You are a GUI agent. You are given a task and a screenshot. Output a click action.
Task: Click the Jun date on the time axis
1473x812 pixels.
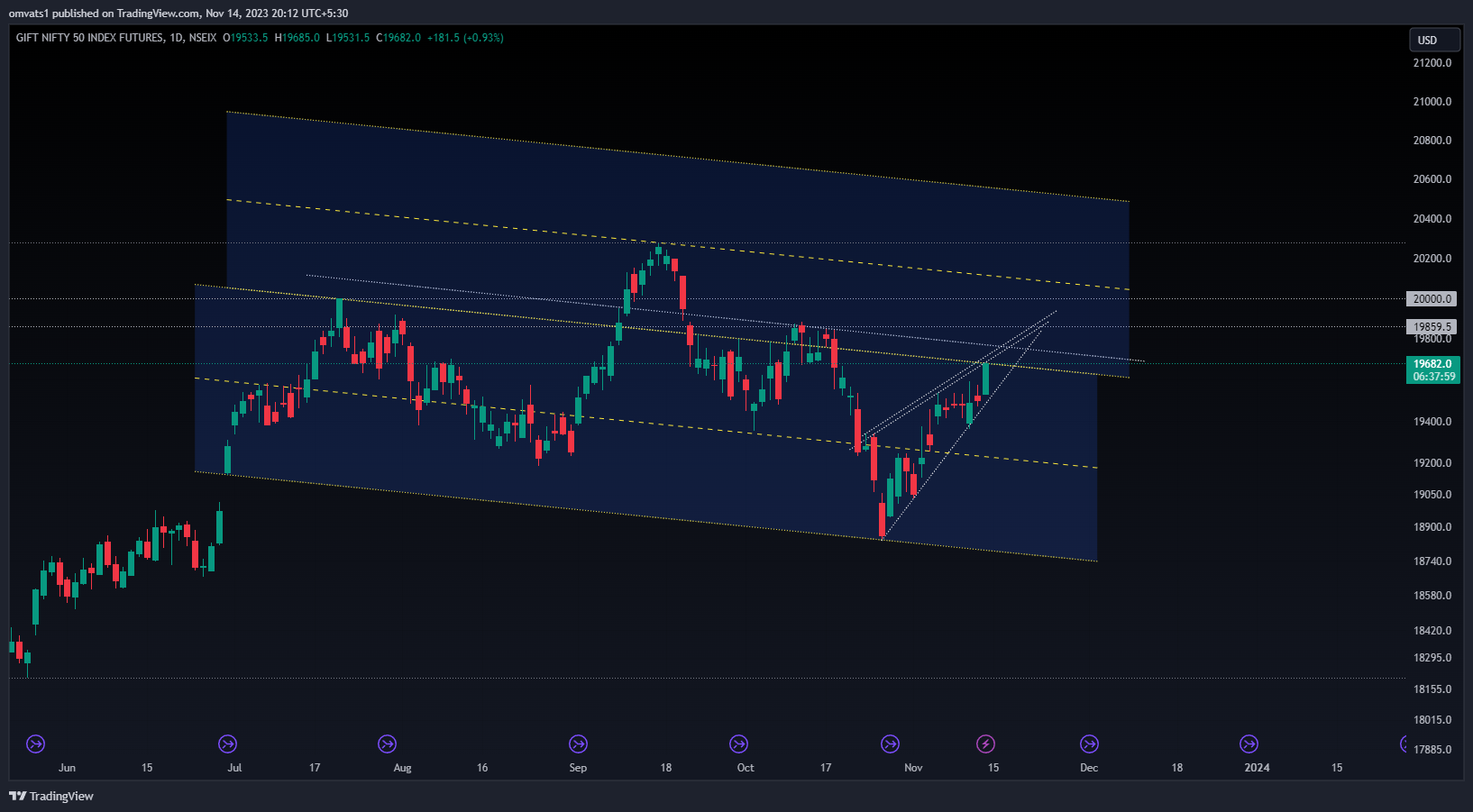[67, 768]
